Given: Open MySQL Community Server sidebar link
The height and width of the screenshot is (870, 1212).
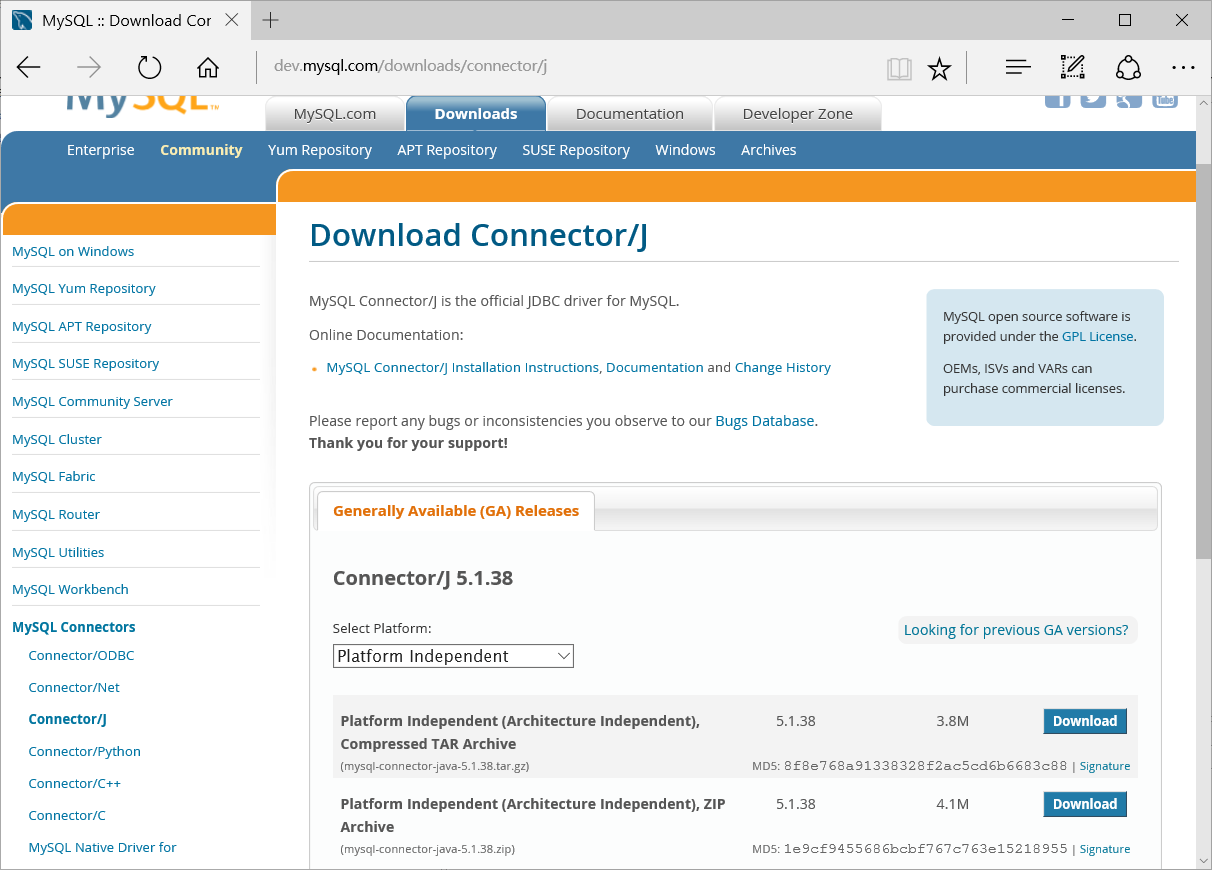Looking at the screenshot, I should click(x=92, y=401).
